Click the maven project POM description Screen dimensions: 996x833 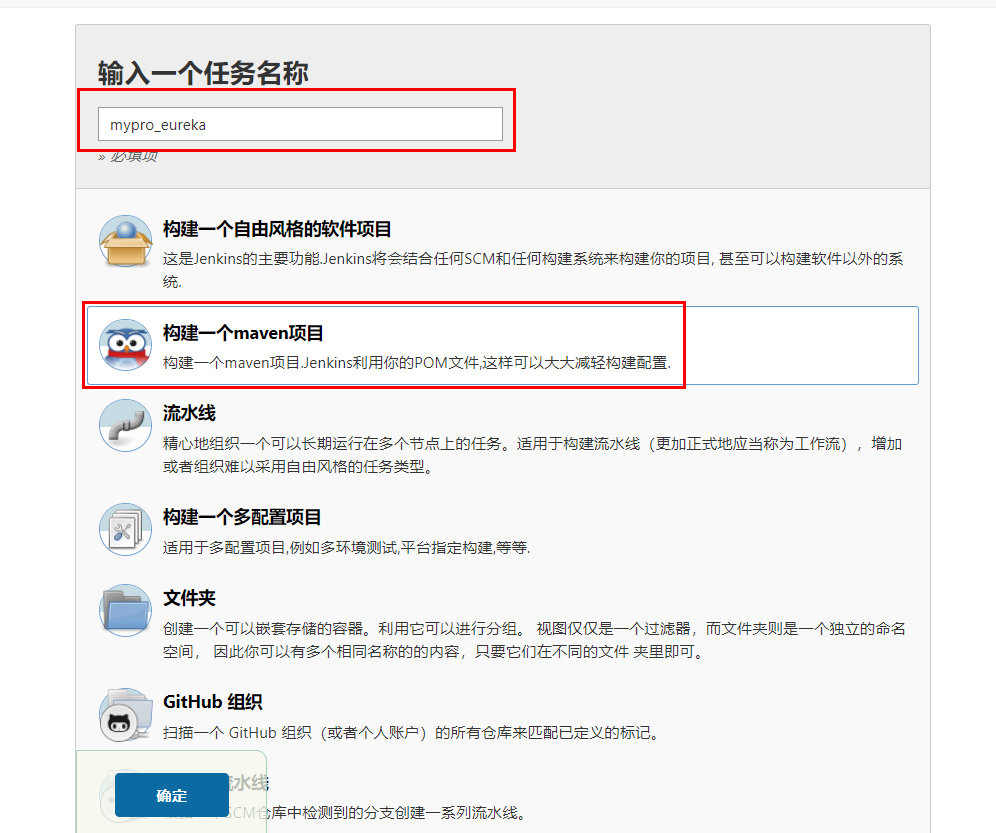pos(417,363)
